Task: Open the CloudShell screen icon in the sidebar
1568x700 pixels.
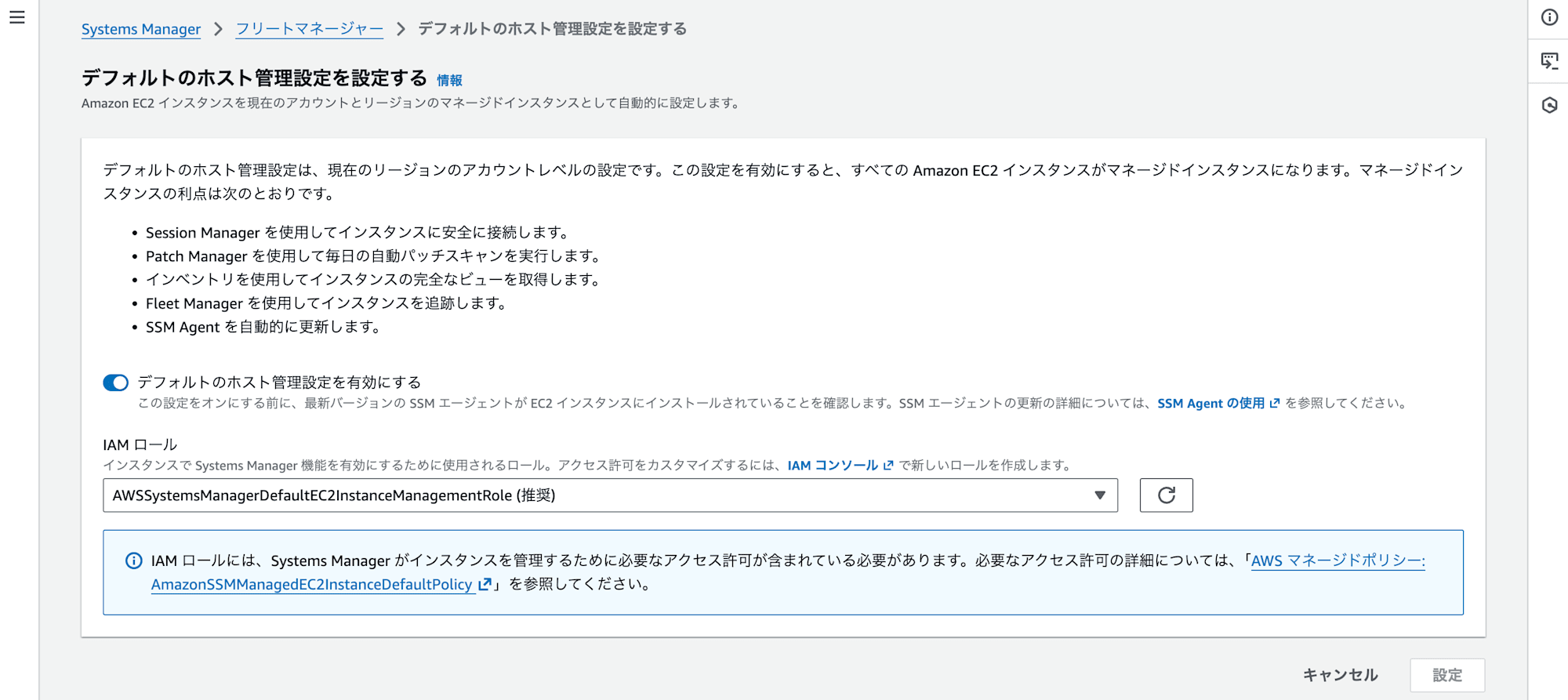Action: click(1549, 61)
